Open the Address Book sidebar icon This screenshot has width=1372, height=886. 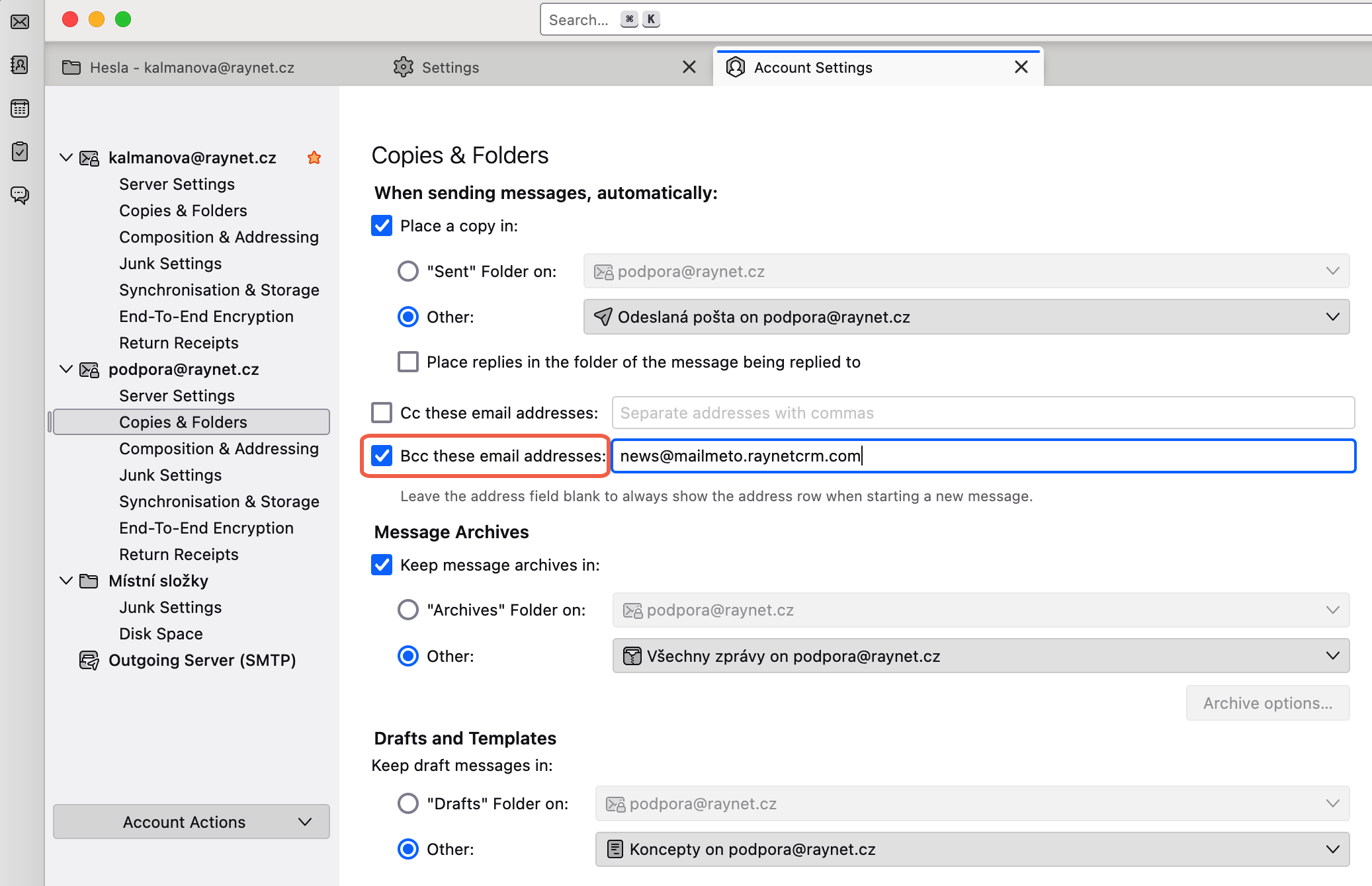click(x=20, y=65)
